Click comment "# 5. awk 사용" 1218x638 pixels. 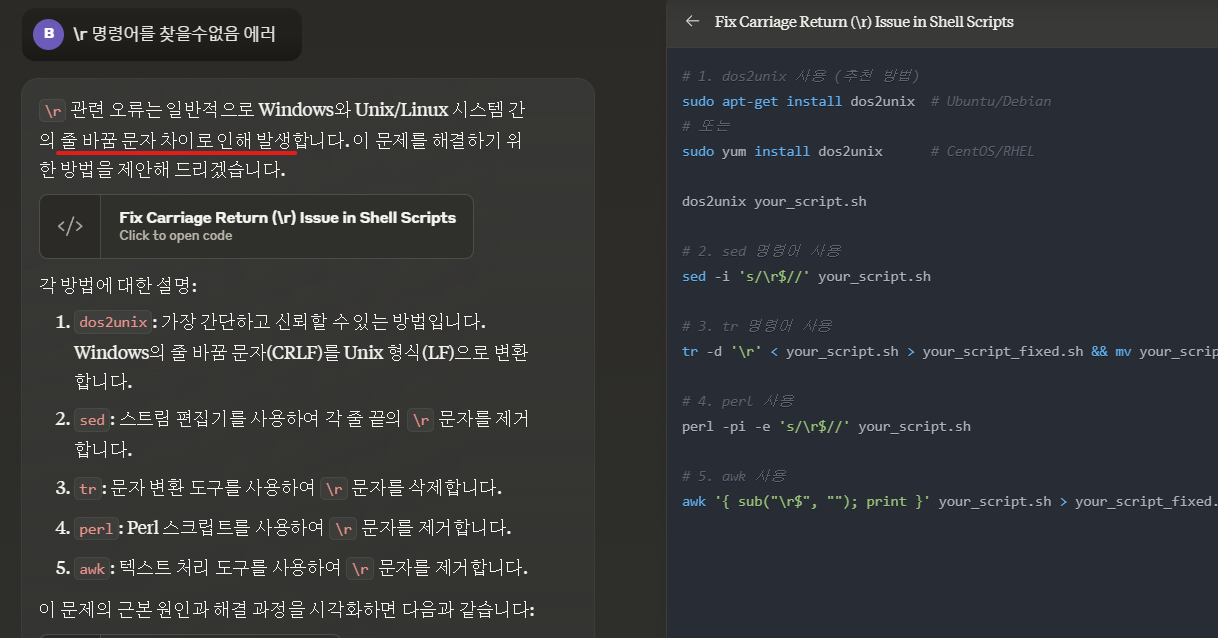[733, 476]
